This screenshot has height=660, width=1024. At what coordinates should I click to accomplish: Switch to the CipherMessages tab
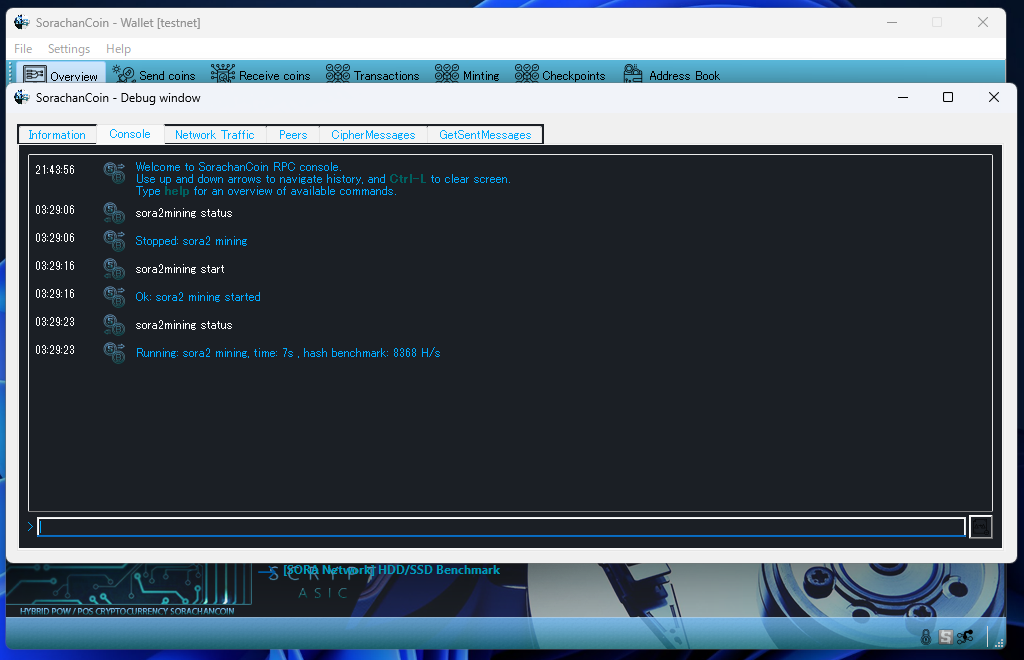point(373,135)
